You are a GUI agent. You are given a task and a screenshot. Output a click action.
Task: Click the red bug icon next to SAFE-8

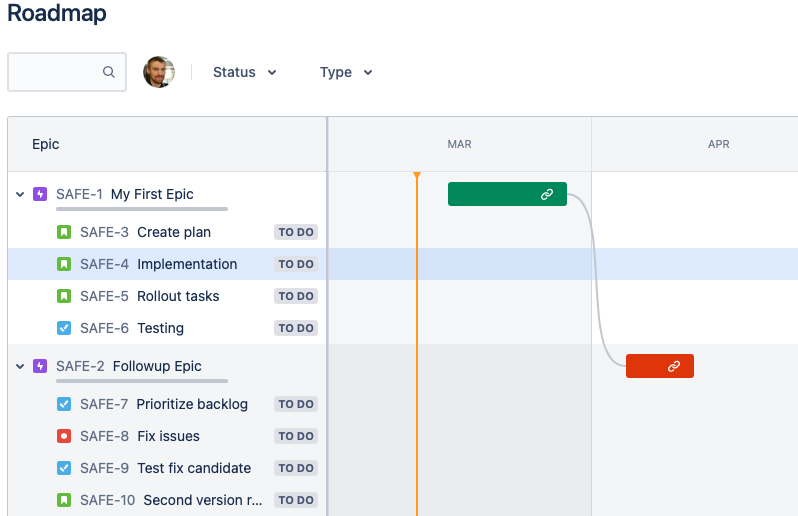pyautogui.click(x=64, y=436)
